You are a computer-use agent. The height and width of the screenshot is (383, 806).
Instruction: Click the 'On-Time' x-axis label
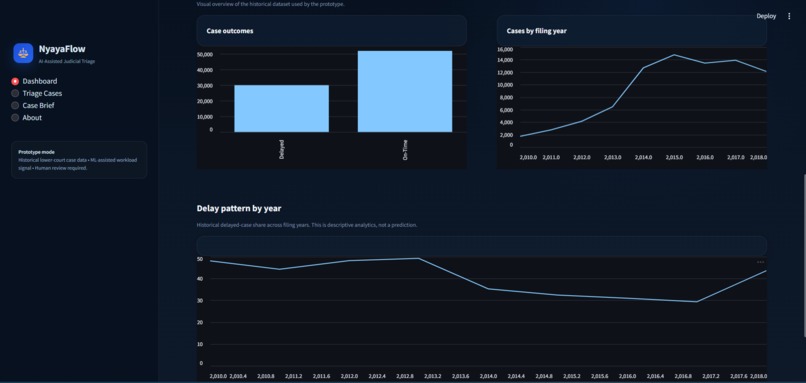405,150
